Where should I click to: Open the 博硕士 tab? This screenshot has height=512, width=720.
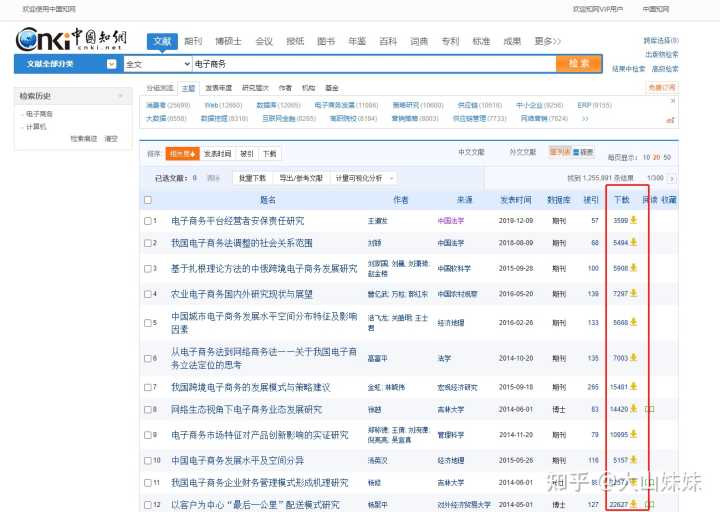tap(229, 41)
